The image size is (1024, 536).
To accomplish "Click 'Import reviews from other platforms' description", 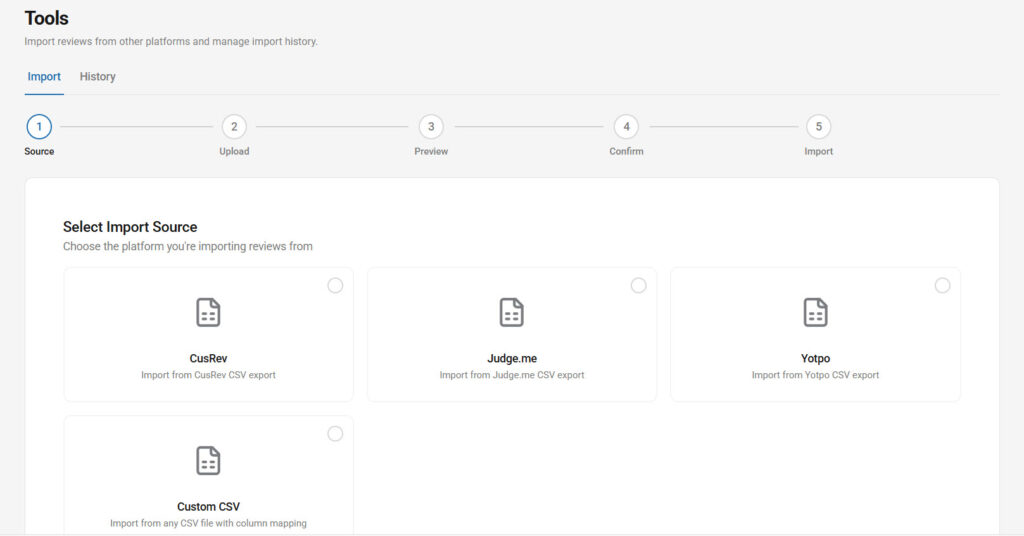I will pyautogui.click(x=171, y=41).
